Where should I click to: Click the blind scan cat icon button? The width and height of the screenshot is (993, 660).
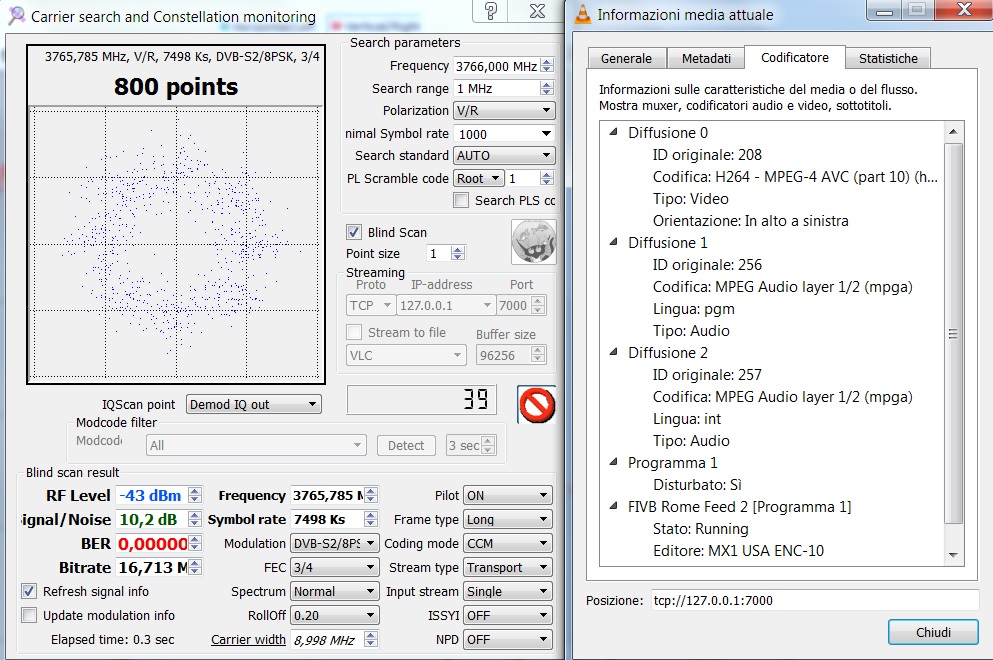(x=533, y=242)
